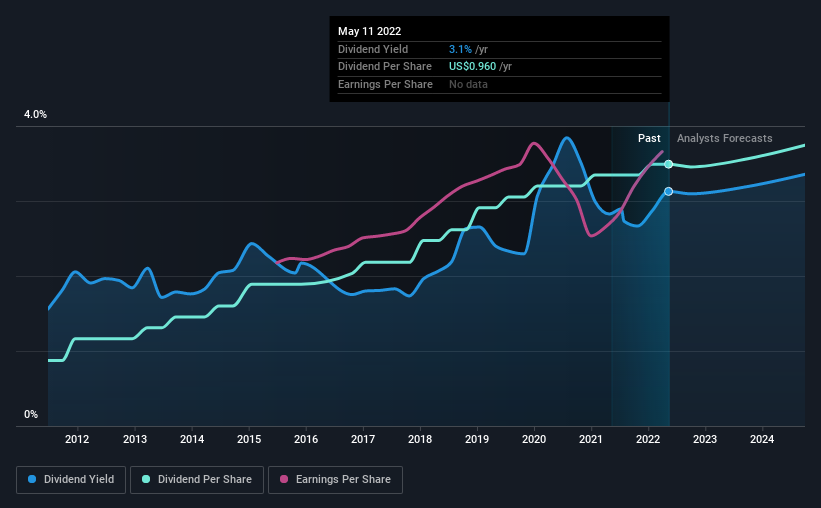Toggle the Dividend Yield legend button
Viewport: 821px width, 508px height.
click(71, 480)
